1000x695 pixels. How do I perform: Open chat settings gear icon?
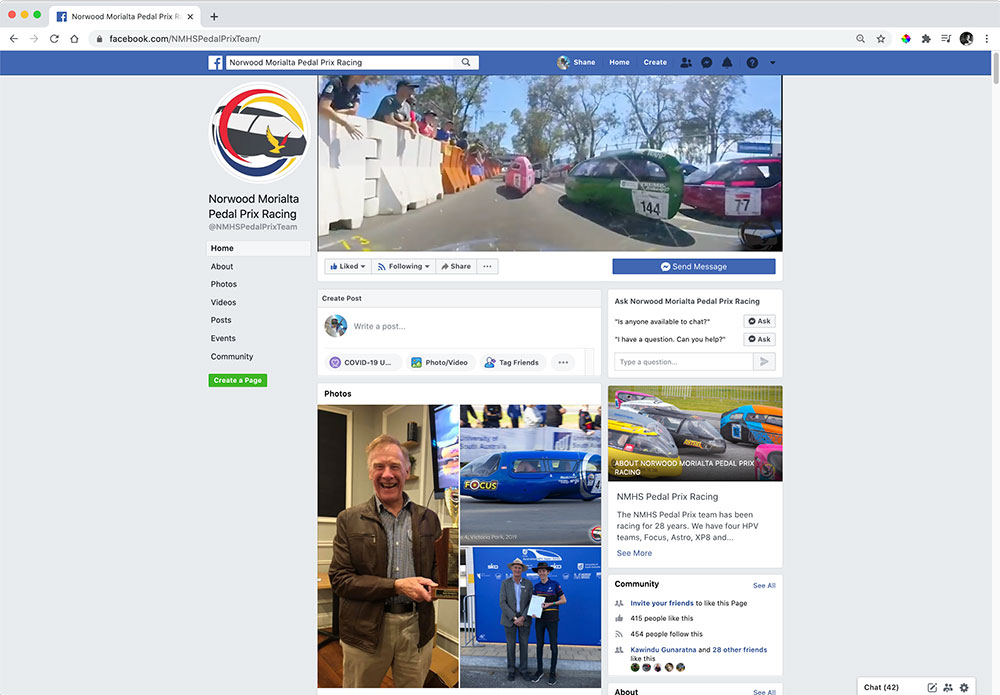click(964, 687)
